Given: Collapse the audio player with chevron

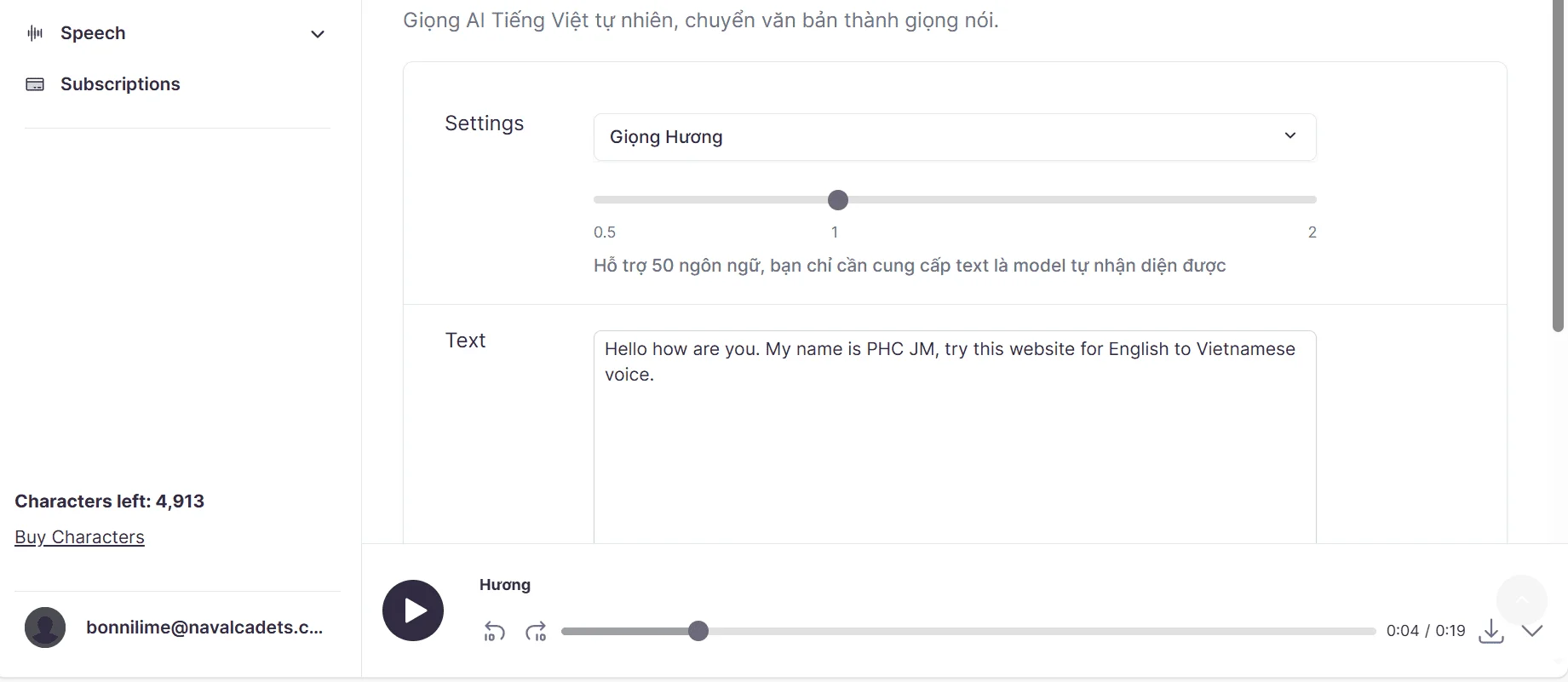Looking at the screenshot, I should click(x=1532, y=631).
